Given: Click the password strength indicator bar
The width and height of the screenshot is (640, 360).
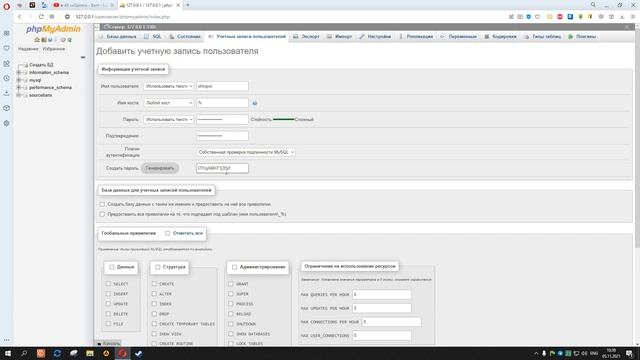Looking at the screenshot, I should coord(283,120).
